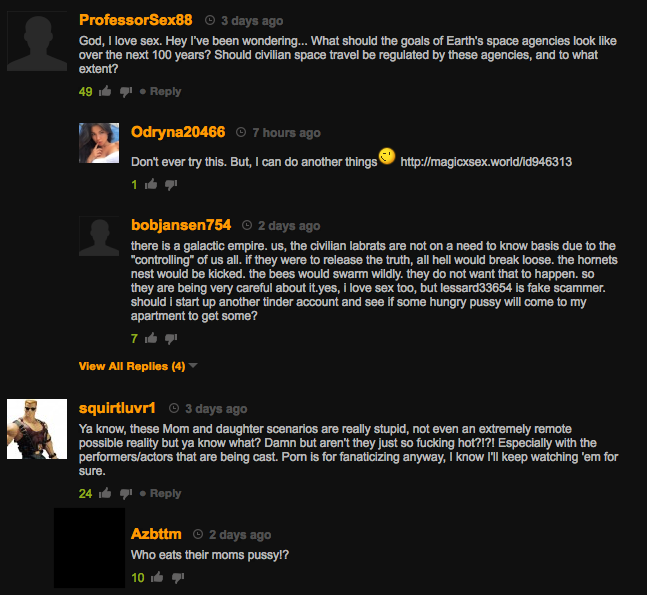Screen dimensions: 647x595
Task: Thumbs up bobjansen754's reply
Action: point(151,338)
